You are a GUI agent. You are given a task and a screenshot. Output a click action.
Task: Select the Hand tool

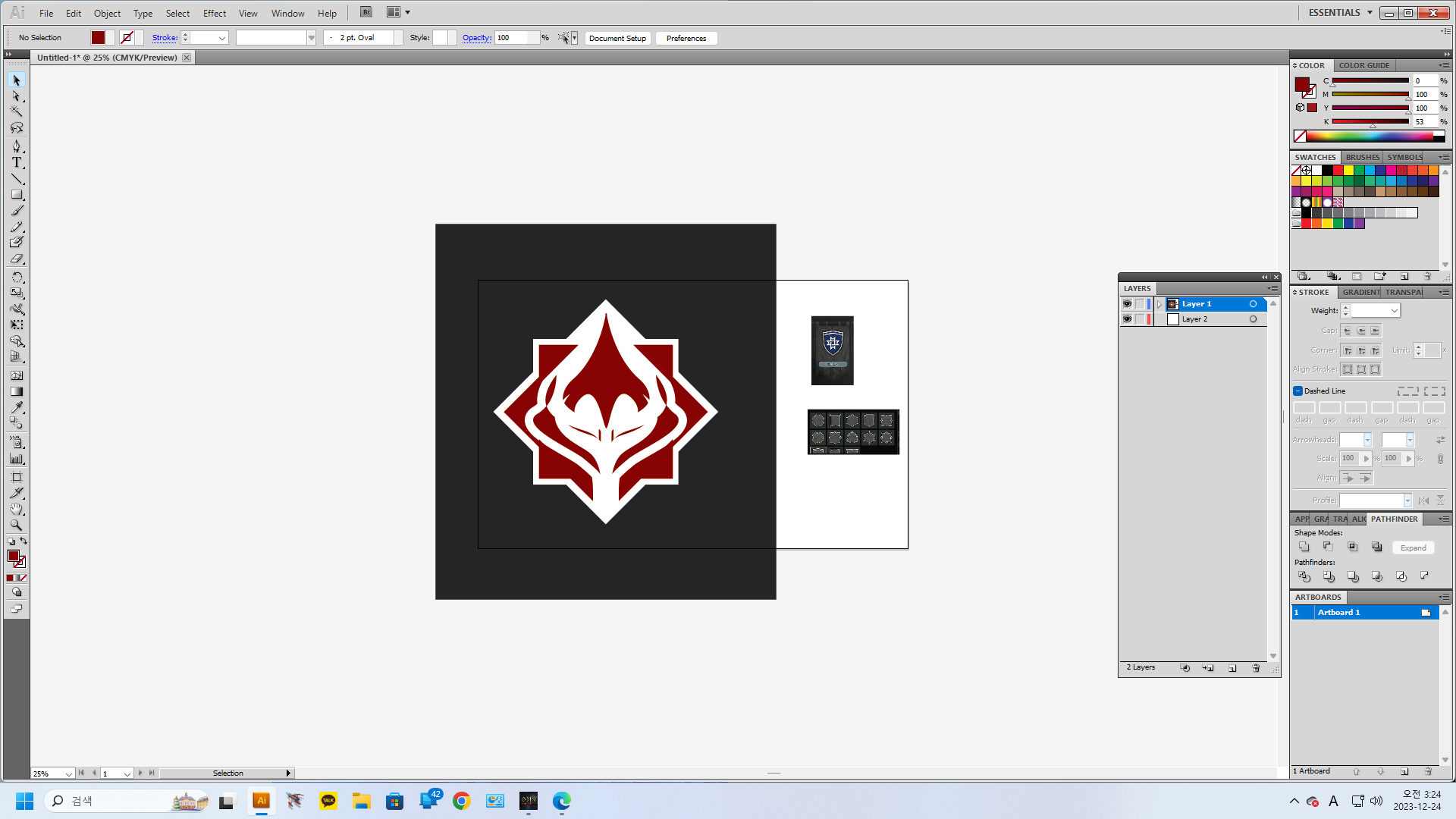(17, 509)
